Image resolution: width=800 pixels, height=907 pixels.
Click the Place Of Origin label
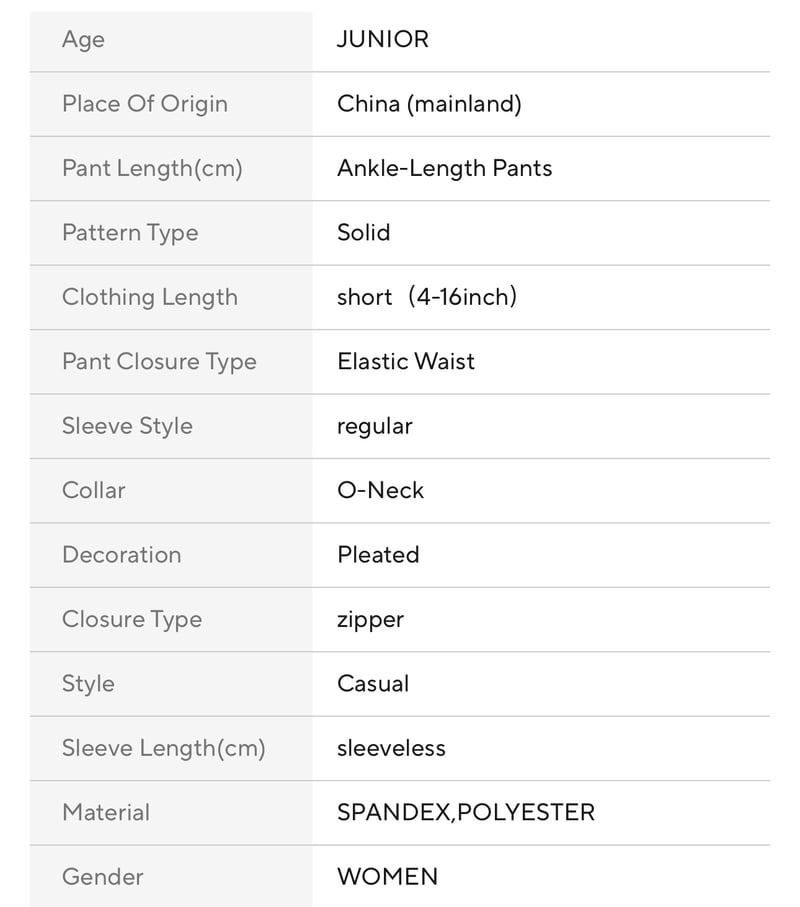coord(145,104)
